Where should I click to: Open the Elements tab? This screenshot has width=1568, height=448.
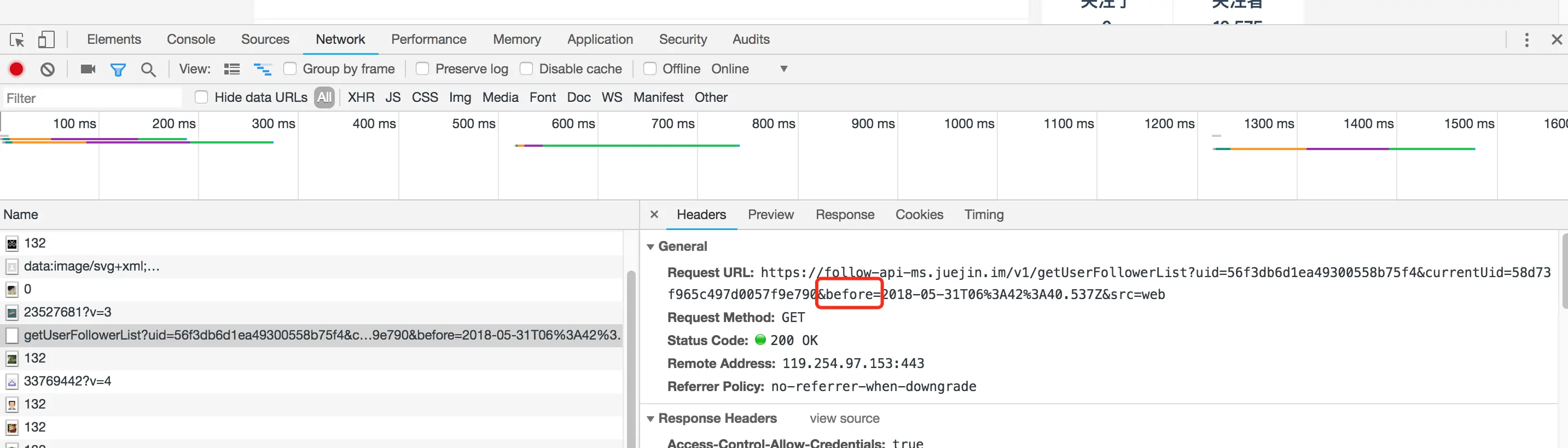click(114, 39)
